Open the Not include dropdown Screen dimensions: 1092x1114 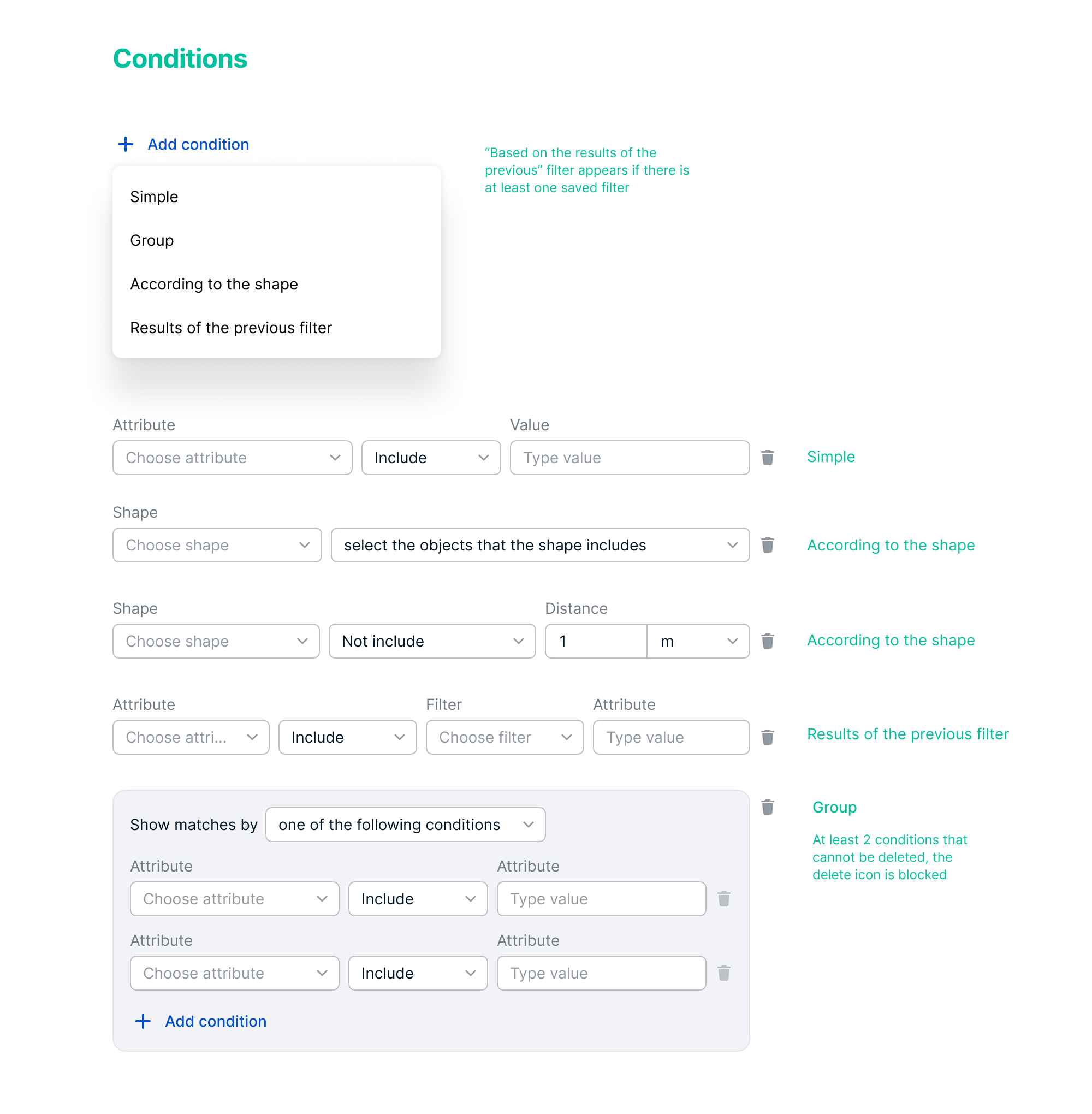tap(432, 641)
